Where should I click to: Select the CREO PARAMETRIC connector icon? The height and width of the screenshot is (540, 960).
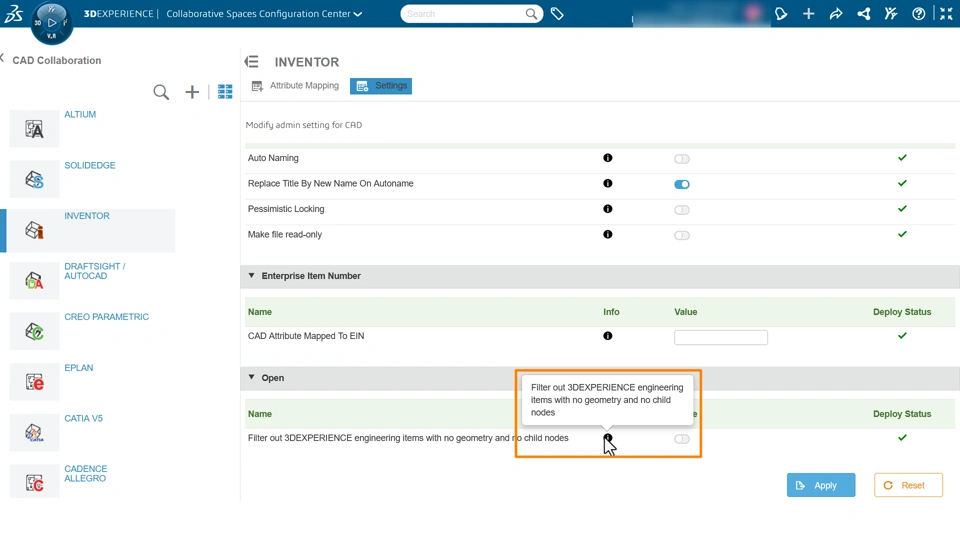point(34,331)
